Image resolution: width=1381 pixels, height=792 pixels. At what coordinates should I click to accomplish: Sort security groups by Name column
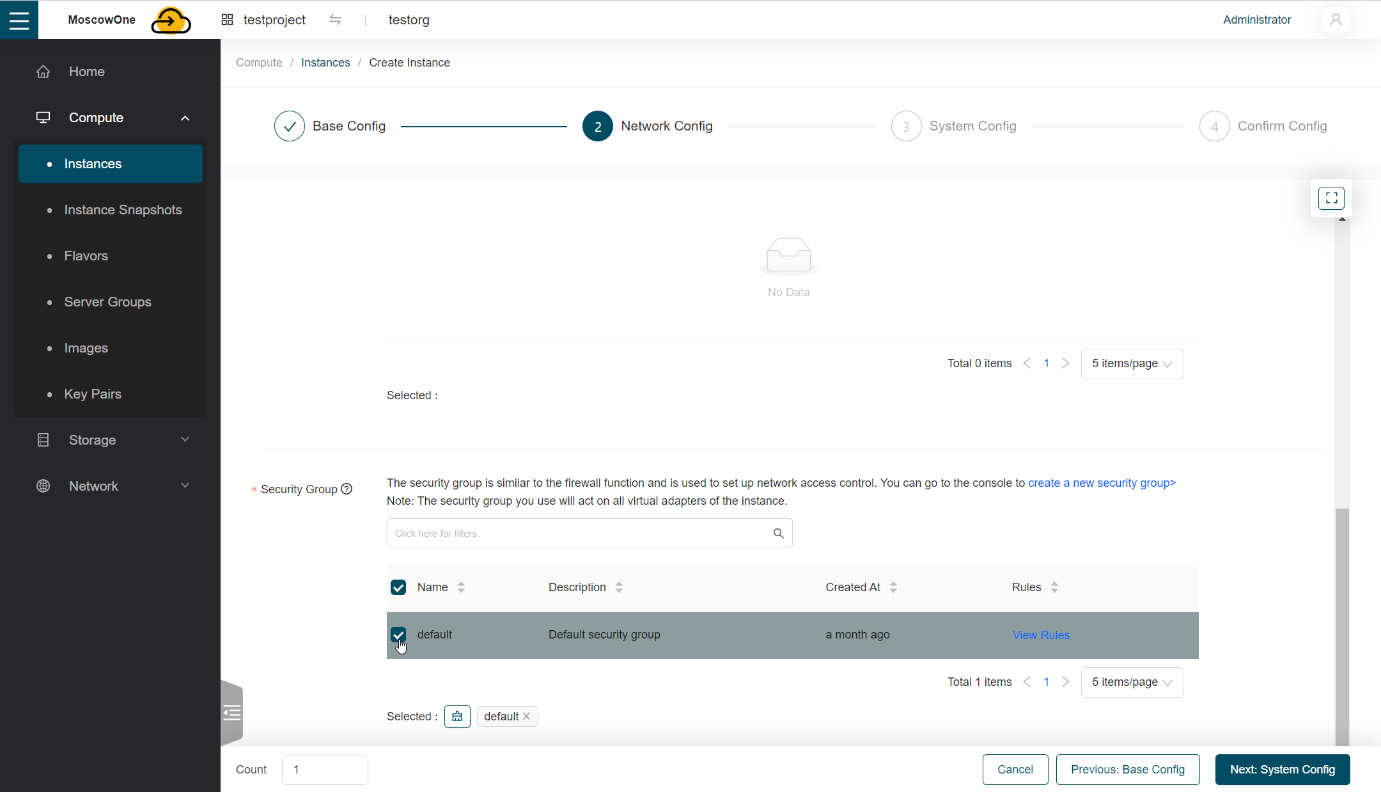(460, 587)
